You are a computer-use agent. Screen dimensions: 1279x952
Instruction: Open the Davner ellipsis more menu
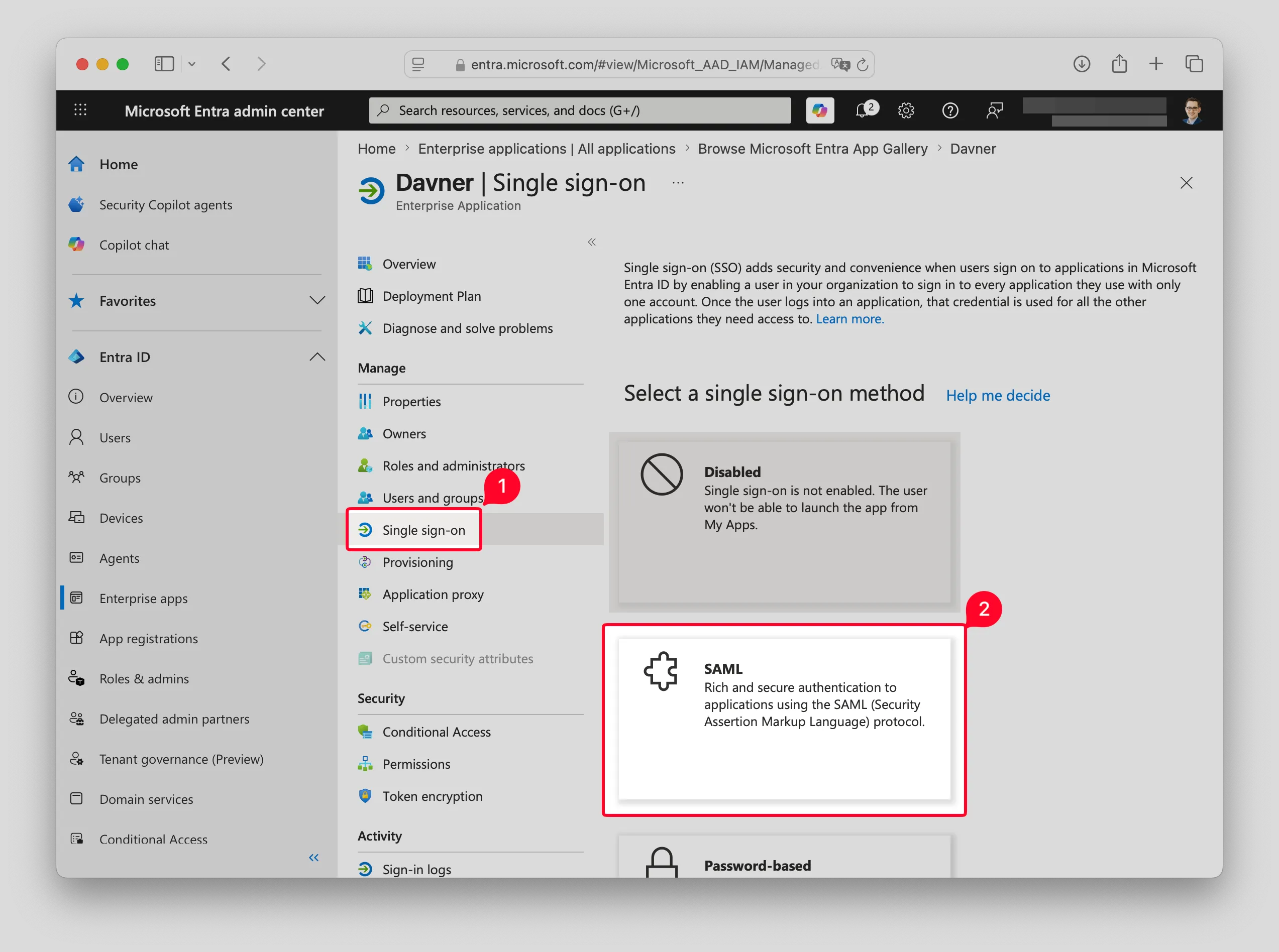point(678,183)
